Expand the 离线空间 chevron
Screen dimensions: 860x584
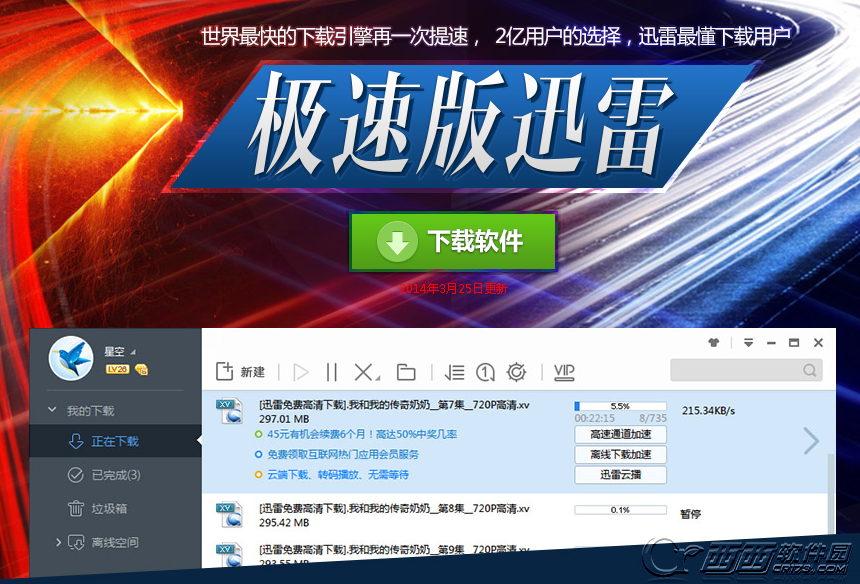click(x=58, y=542)
